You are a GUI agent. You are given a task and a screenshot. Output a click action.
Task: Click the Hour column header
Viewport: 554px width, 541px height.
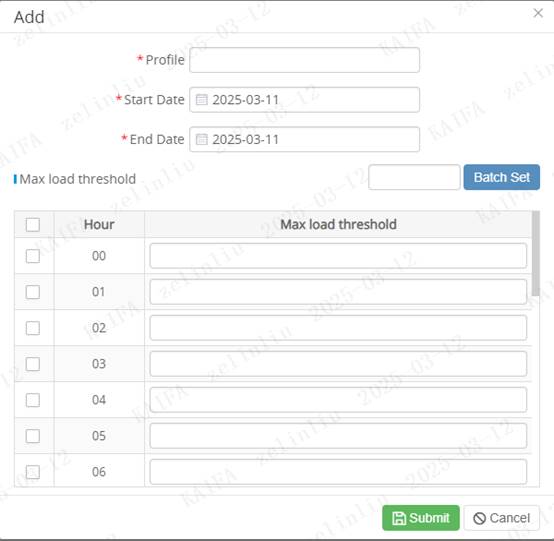[99, 224]
